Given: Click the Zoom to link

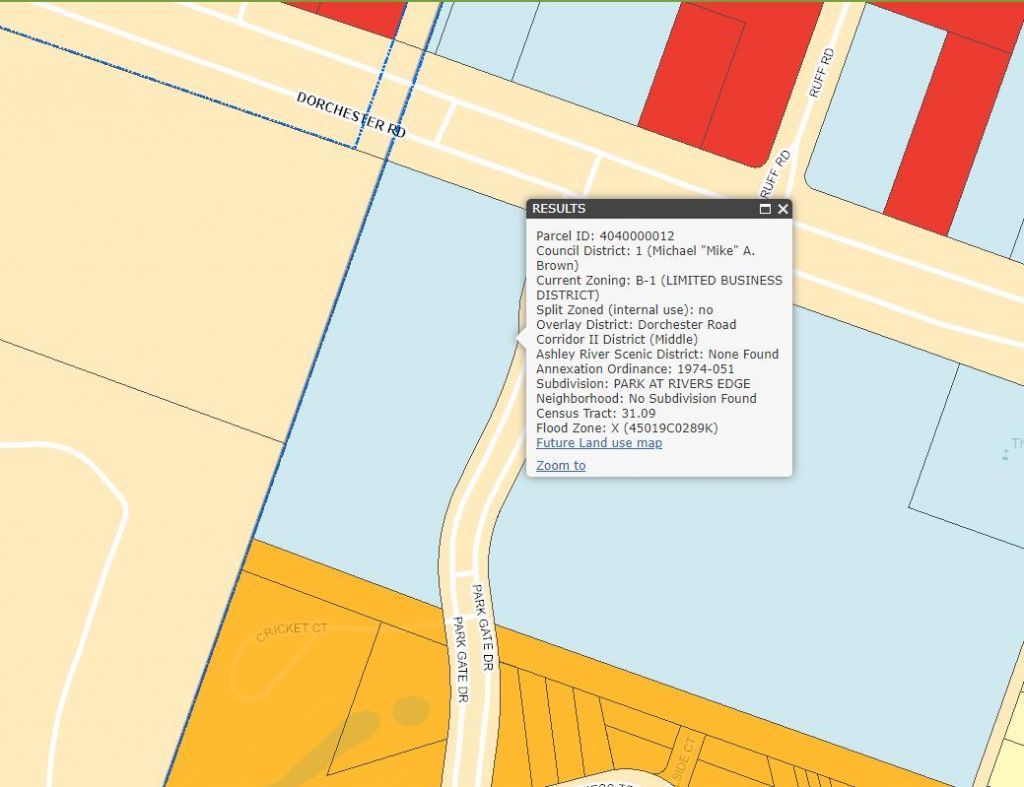Looking at the screenshot, I should (560, 466).
